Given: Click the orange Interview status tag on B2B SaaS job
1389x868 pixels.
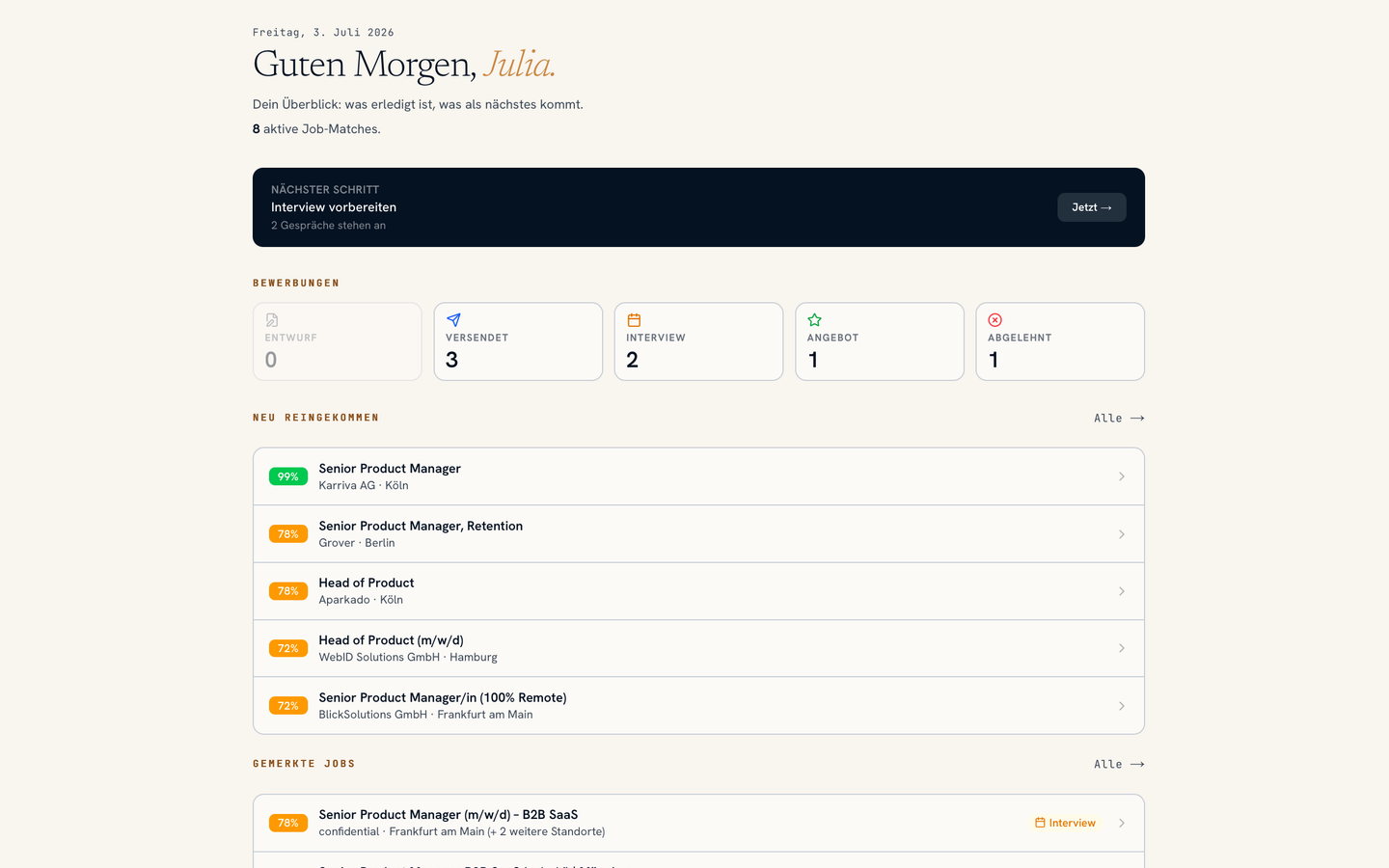Looking at the screenshot, I should click(1065, 823).
